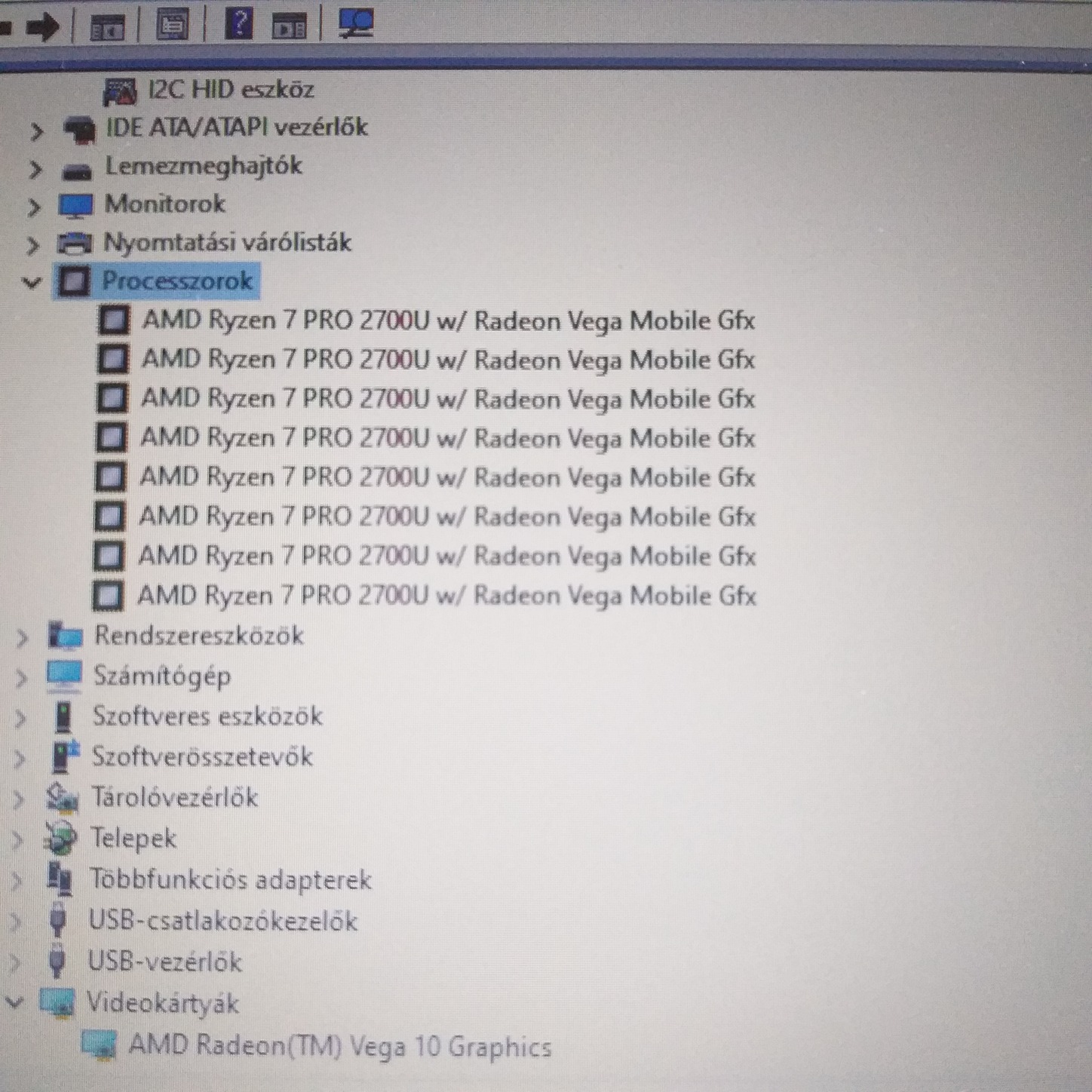The image size is (1092, 1092).
Task: Expand the Telepek node
Action: click(18, 839)
